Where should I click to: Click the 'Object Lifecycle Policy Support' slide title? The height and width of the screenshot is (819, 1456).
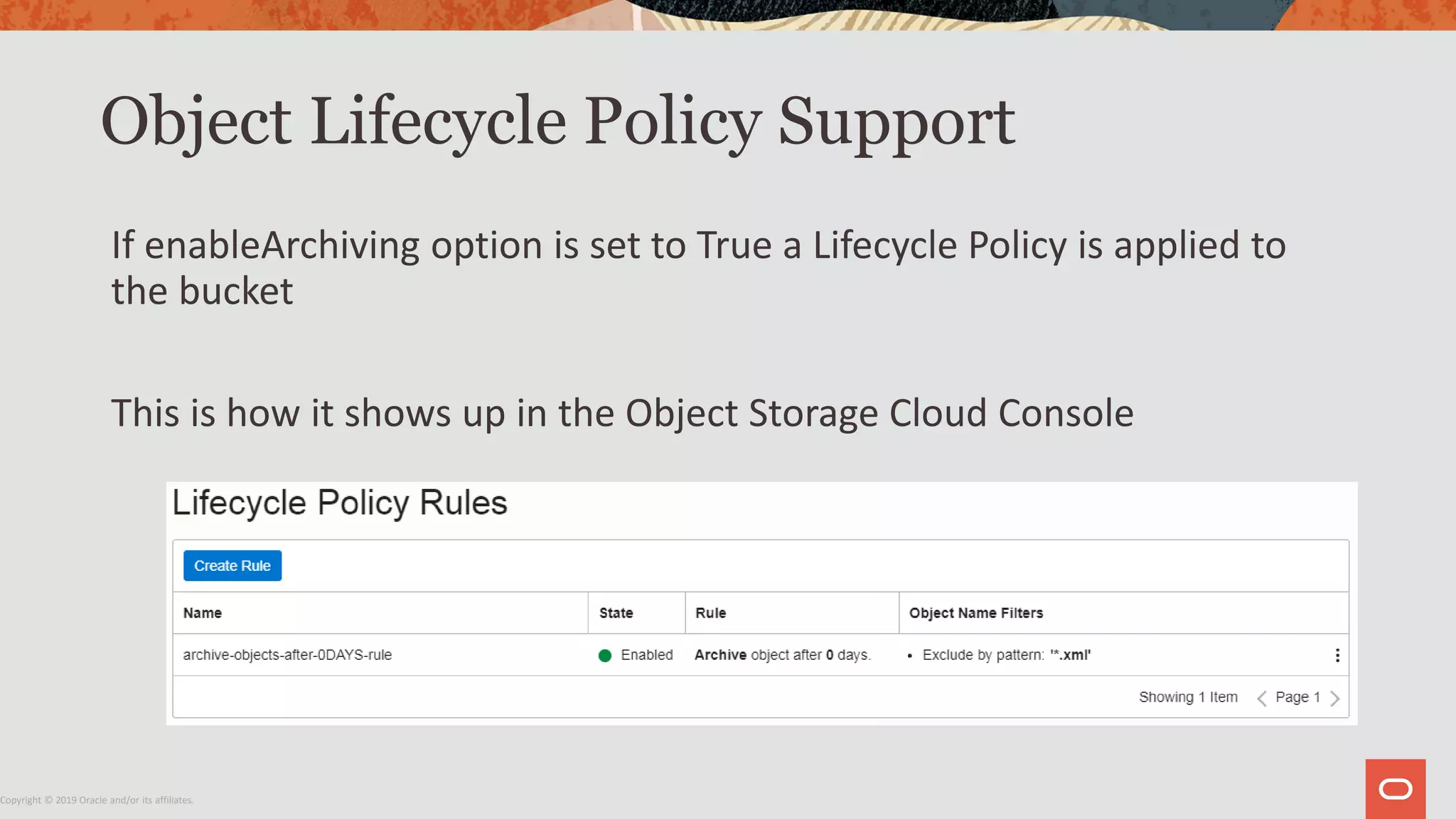click(x=558, y=122)
